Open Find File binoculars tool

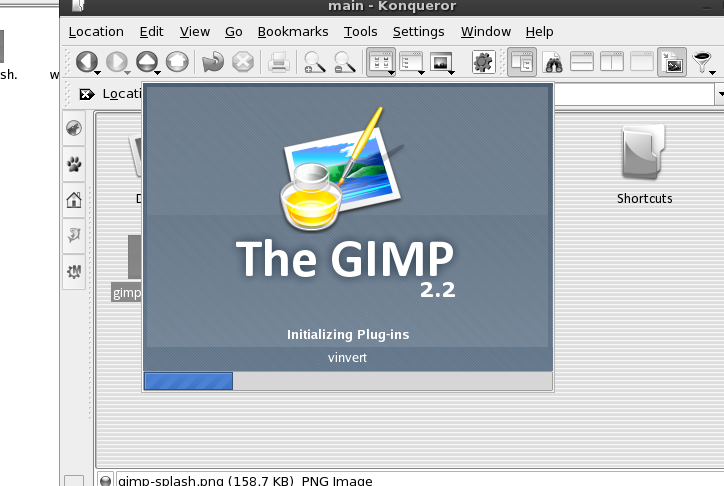click(x=553, y=62)
